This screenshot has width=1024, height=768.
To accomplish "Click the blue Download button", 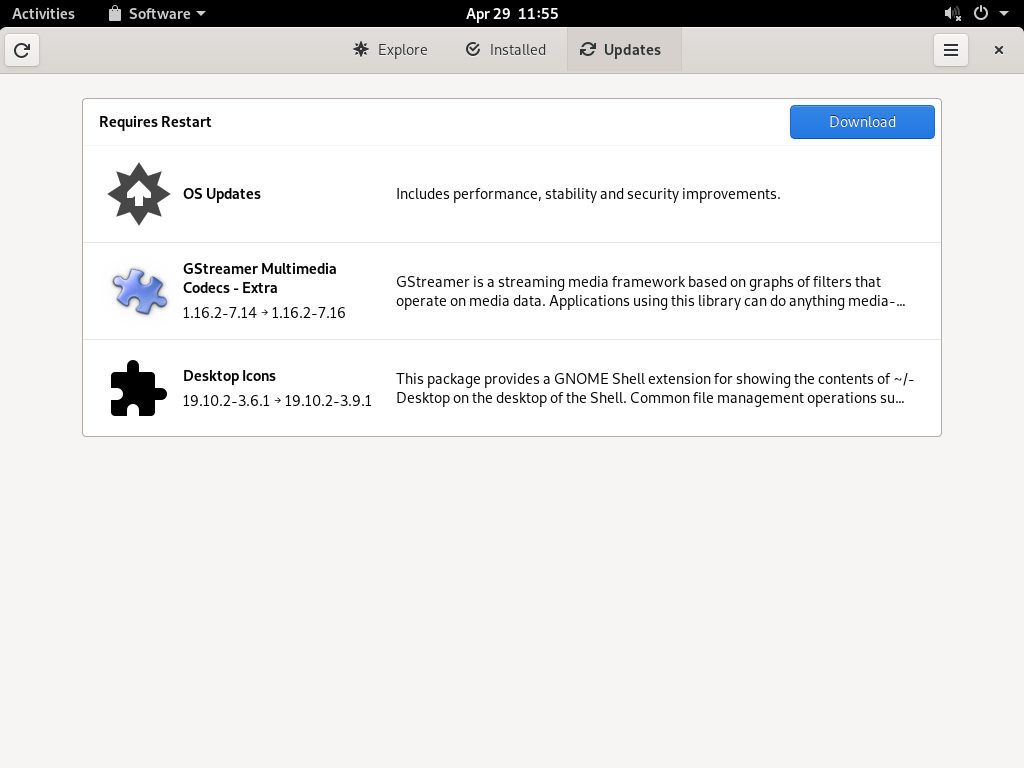I will [862, 122].
